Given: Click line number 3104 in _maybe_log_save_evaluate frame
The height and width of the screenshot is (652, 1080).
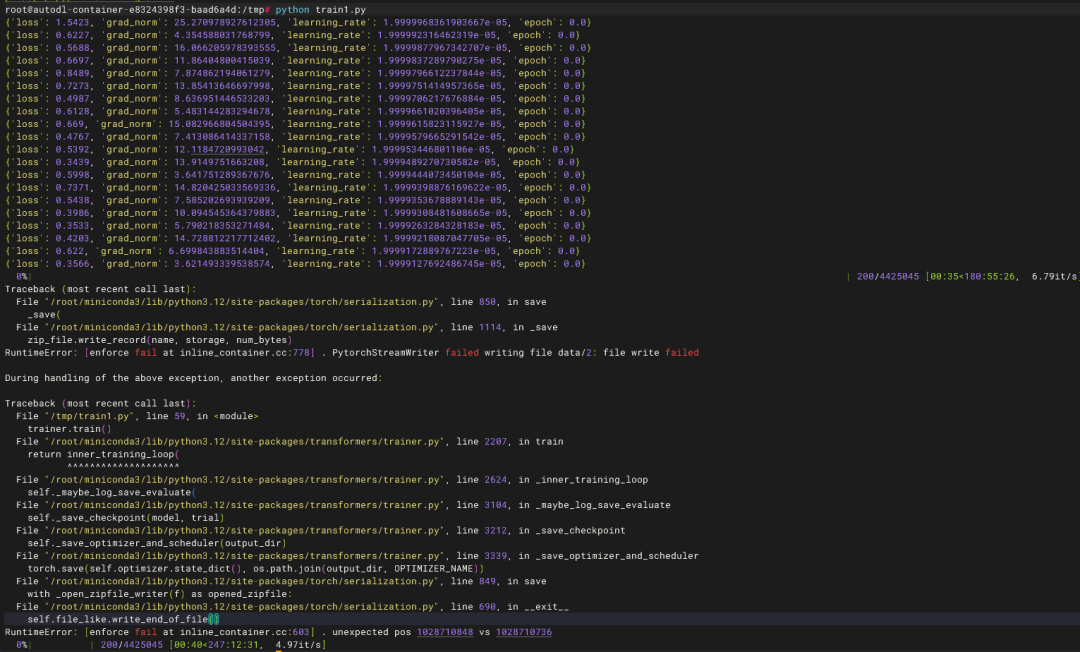Looking at the screenshot, I should click(x=495, y=505).
